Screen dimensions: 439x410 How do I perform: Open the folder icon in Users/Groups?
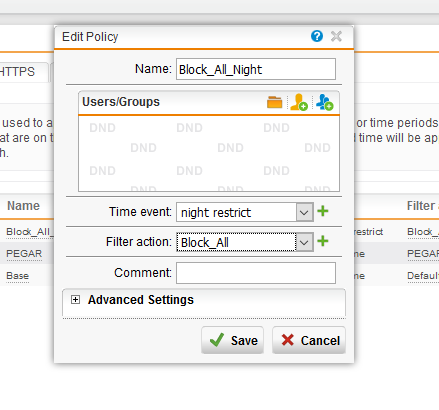[x=274, y=102]
